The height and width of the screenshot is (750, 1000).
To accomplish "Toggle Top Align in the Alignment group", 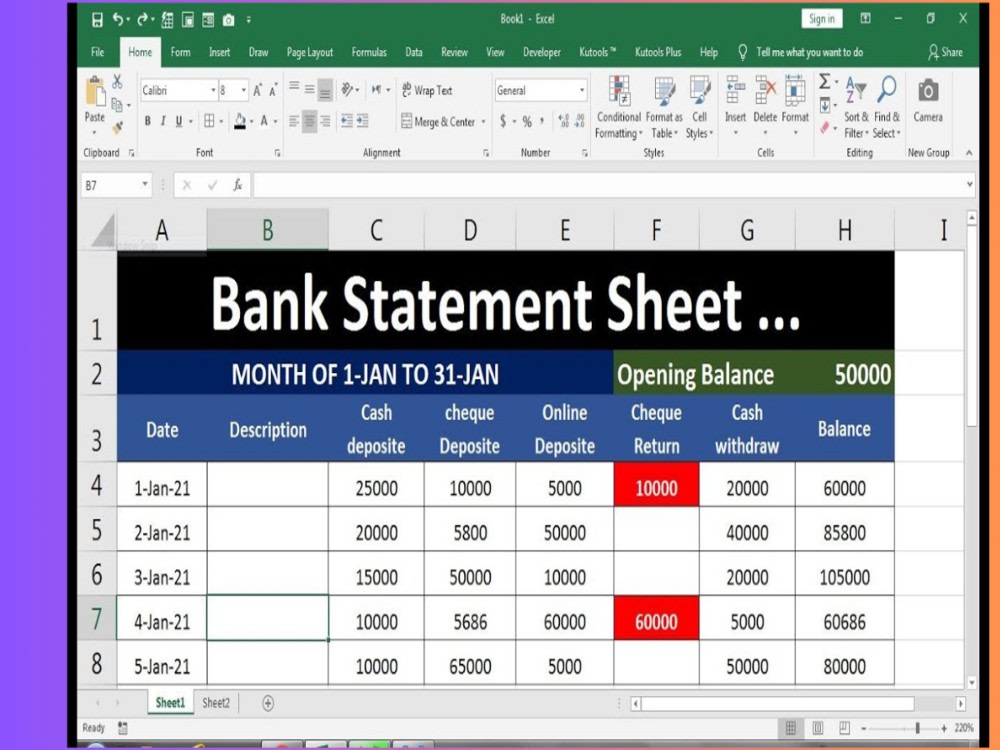I will tap(294, 89).
